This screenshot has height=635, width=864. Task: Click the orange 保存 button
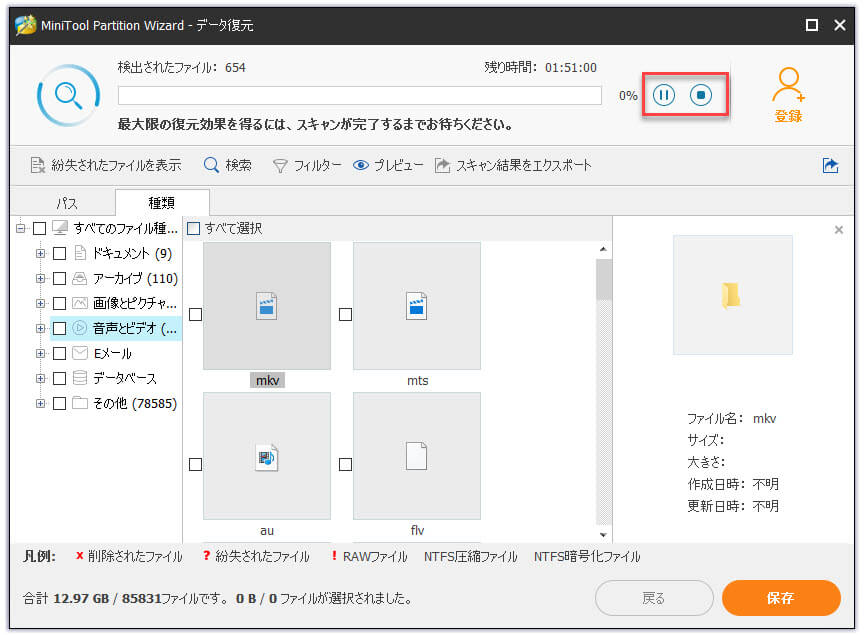(780, 598)
